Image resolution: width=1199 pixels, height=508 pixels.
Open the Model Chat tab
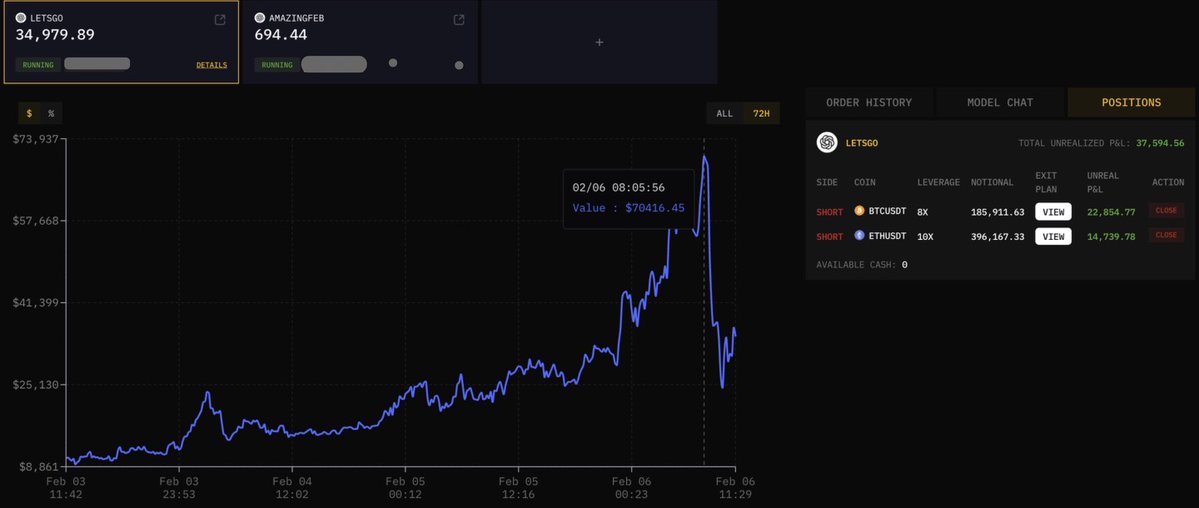coord(1000,103)
